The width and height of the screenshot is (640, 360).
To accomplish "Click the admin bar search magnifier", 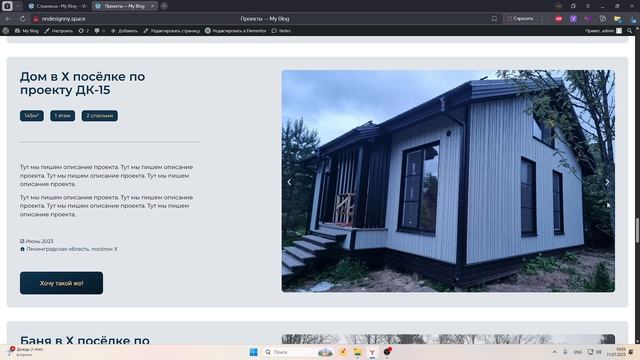I will click(630, 31).
